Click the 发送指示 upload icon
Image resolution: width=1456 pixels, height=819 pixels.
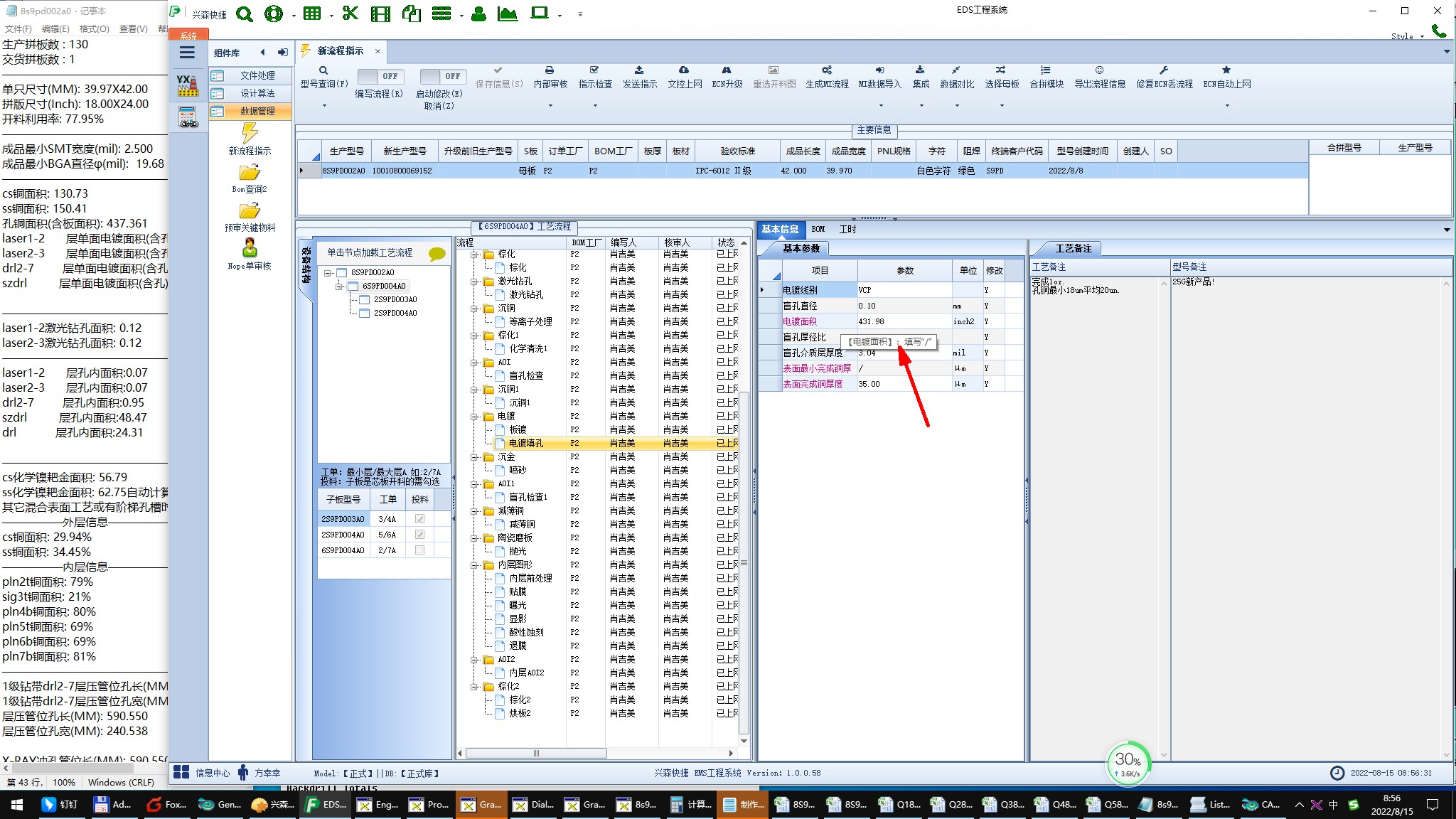(639, 70)
